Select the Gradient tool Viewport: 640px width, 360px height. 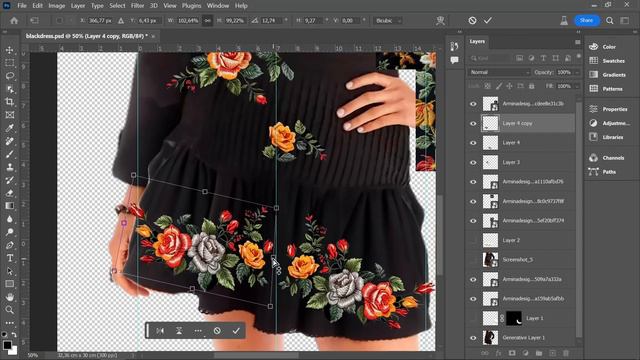coord(9,206)
